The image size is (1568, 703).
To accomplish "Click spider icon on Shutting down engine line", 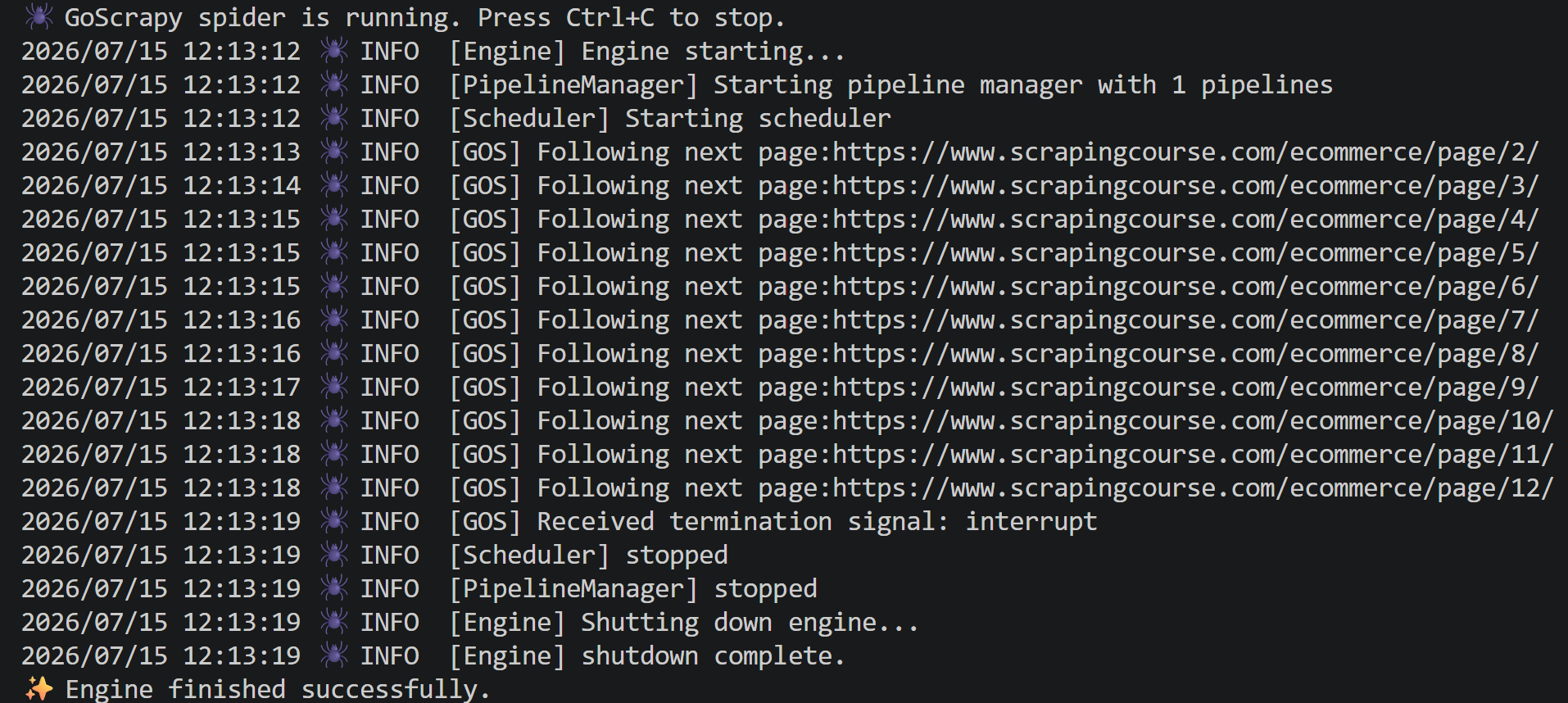I will pos(333,622).
